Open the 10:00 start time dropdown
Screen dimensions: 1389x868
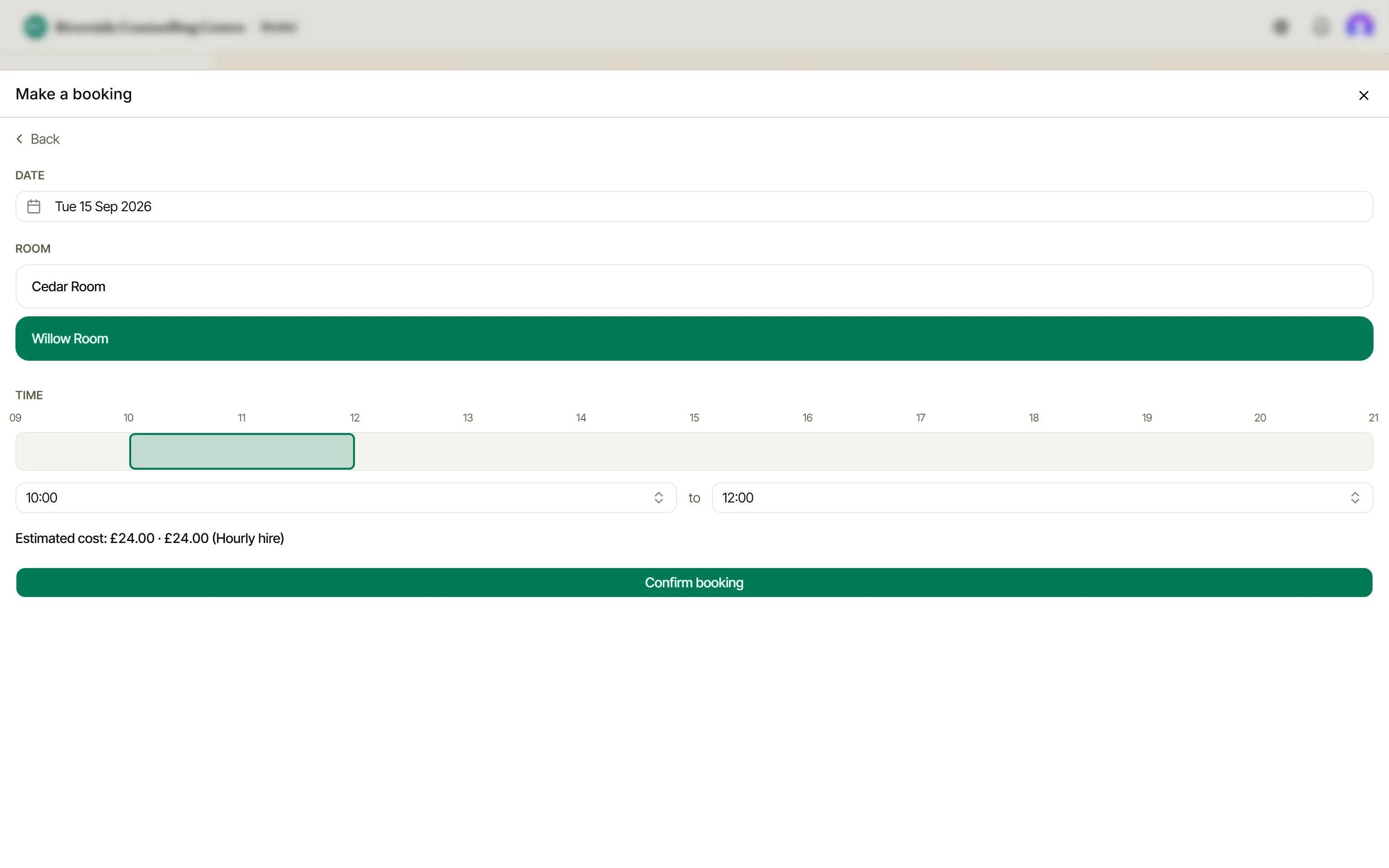345,498
